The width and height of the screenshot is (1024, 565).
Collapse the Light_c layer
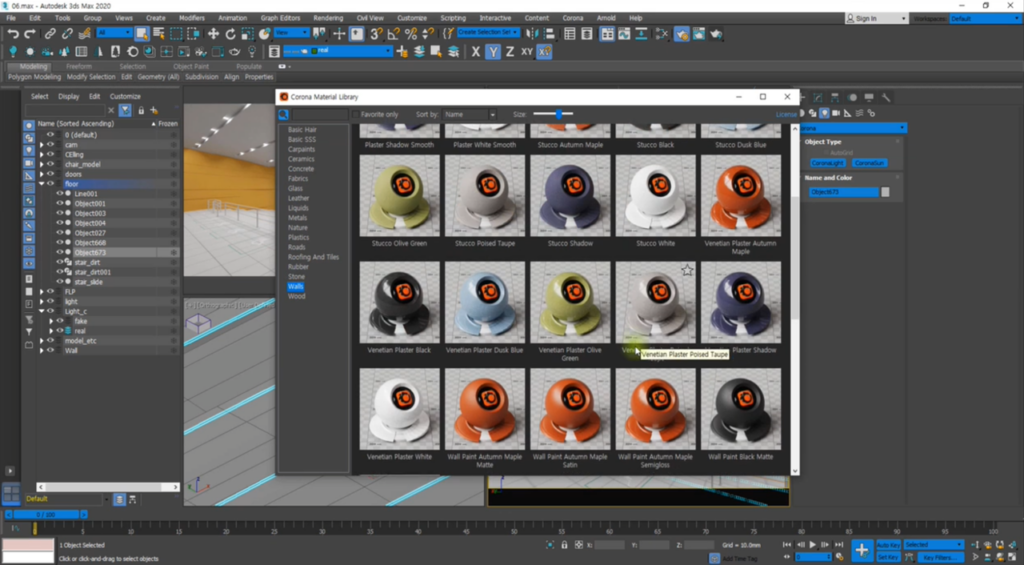coord(41,311)
